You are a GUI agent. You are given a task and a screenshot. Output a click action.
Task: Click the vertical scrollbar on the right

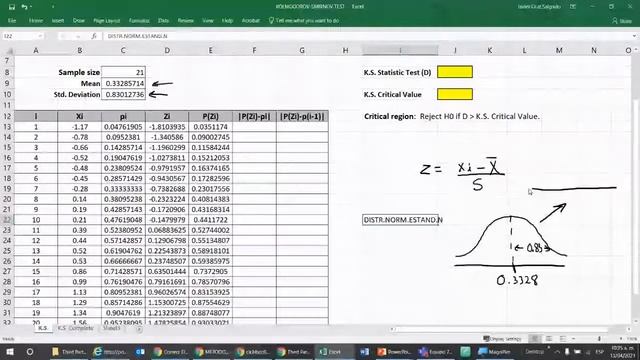pos(636,196)
